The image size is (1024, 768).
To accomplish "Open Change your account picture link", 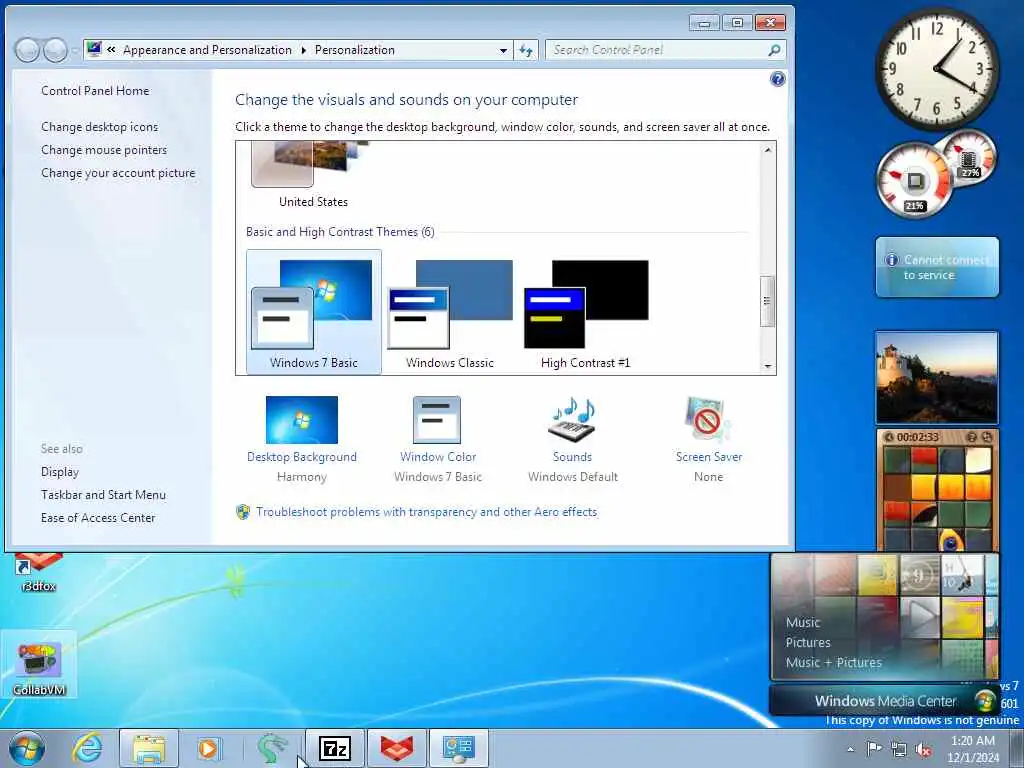I will coord(118,173).
